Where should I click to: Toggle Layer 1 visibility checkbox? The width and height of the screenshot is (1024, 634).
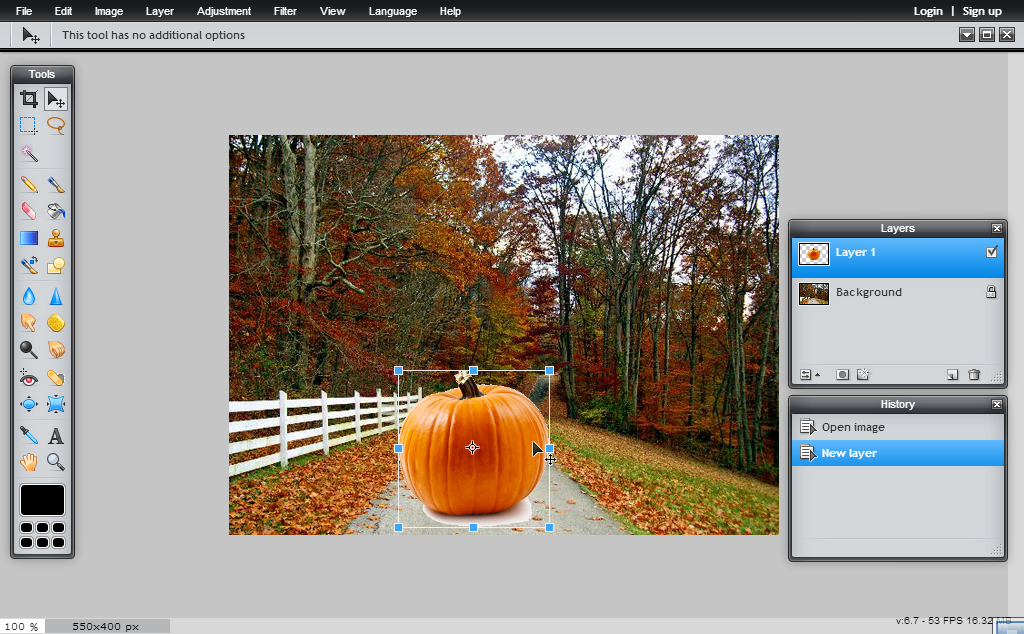[x=991, y=252]
